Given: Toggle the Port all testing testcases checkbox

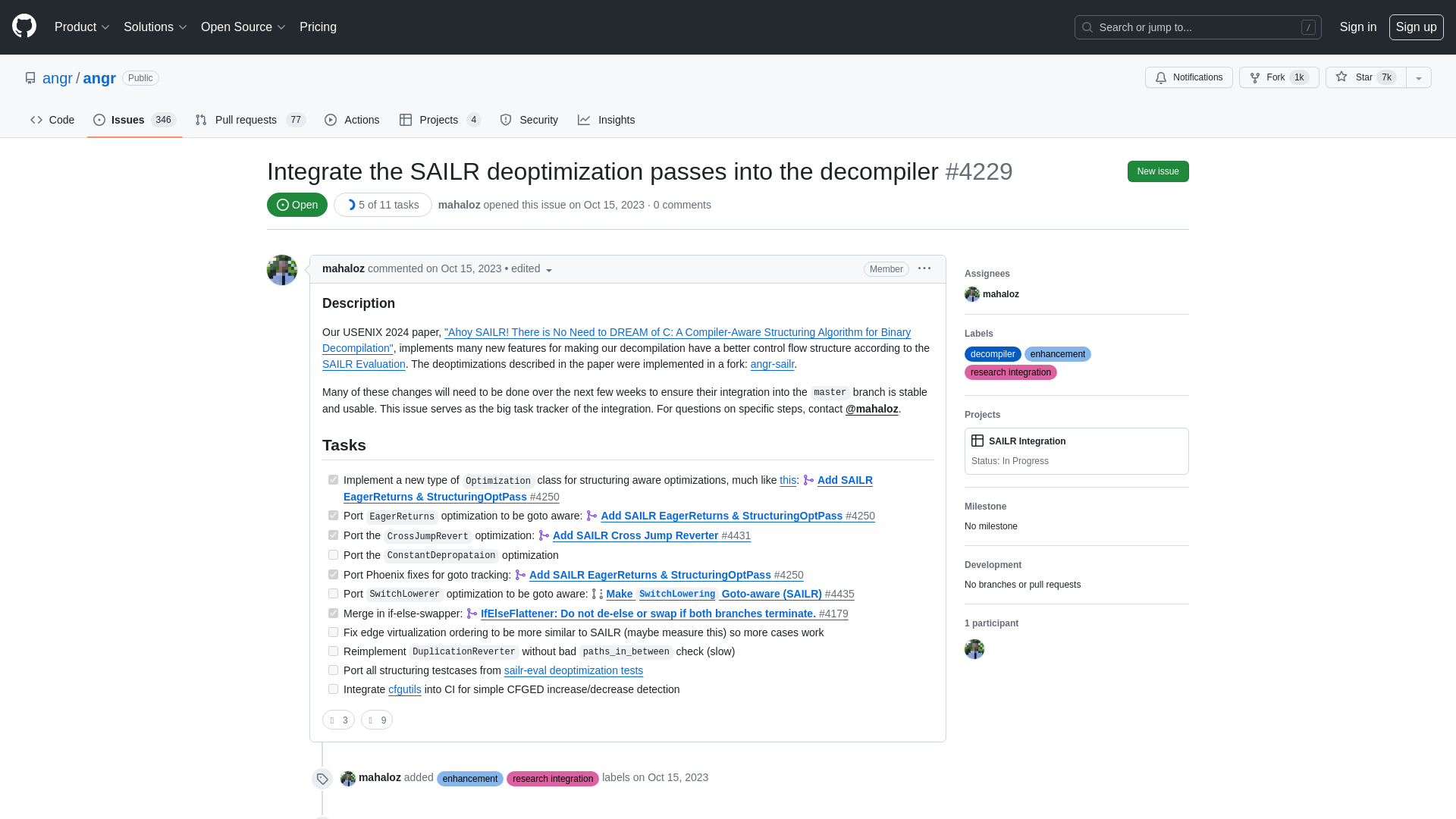Looking at the screenshot, I should [x=332, y=670].
